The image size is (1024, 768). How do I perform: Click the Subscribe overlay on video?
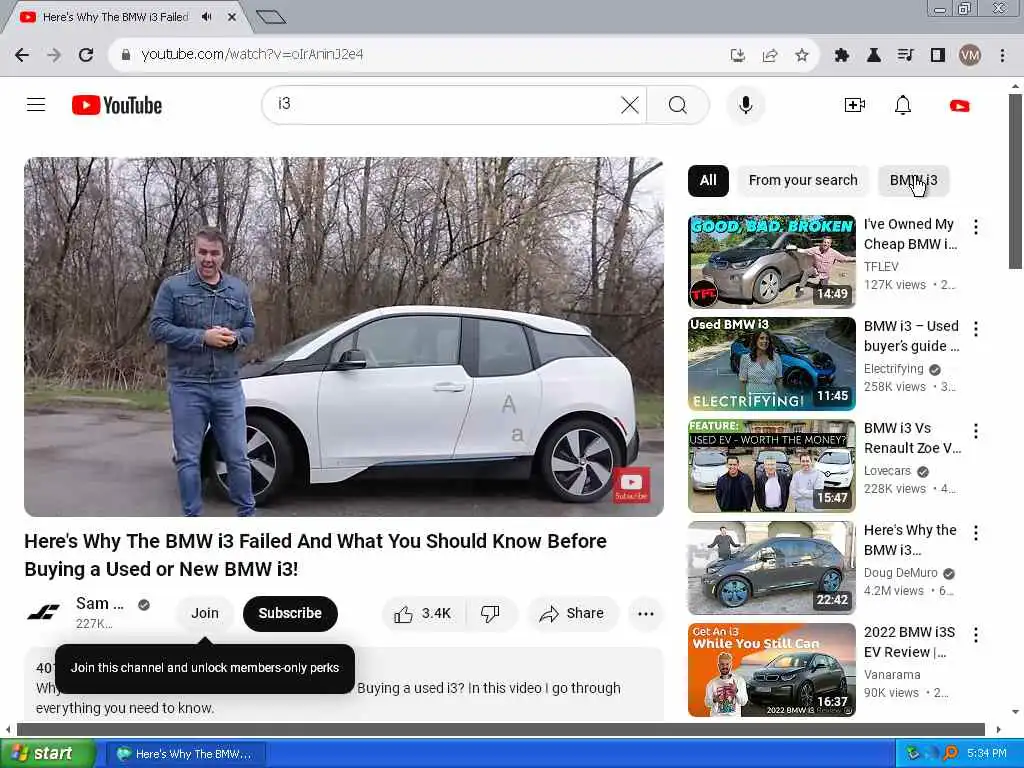[631, 485]
